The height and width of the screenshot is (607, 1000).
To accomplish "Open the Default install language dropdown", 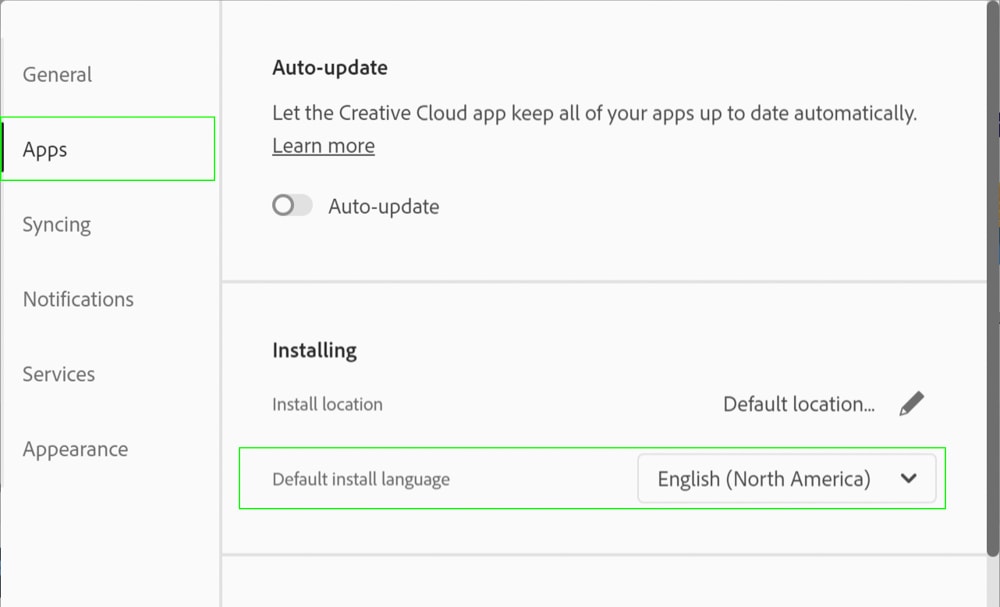I will (x=787, y=478).
